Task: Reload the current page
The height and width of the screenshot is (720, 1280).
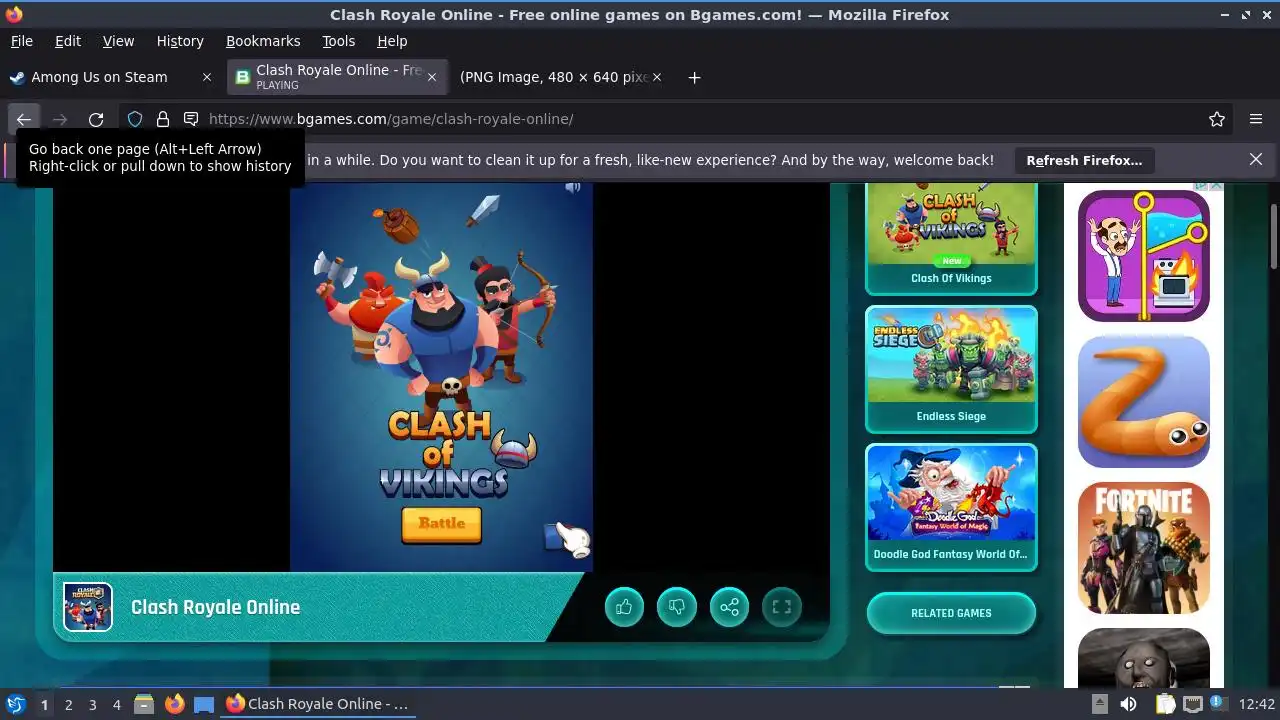Action: point(96,119)
